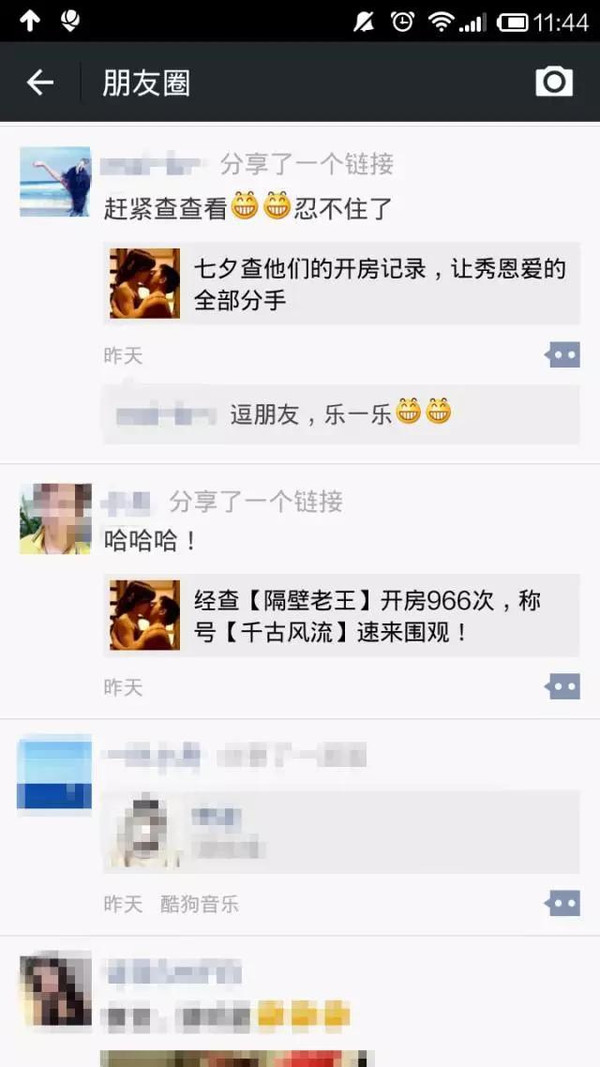Viewport: 600px width, 1067px height.
Task: Tap the blurred username of first poster
Action: tap(153, 165)
